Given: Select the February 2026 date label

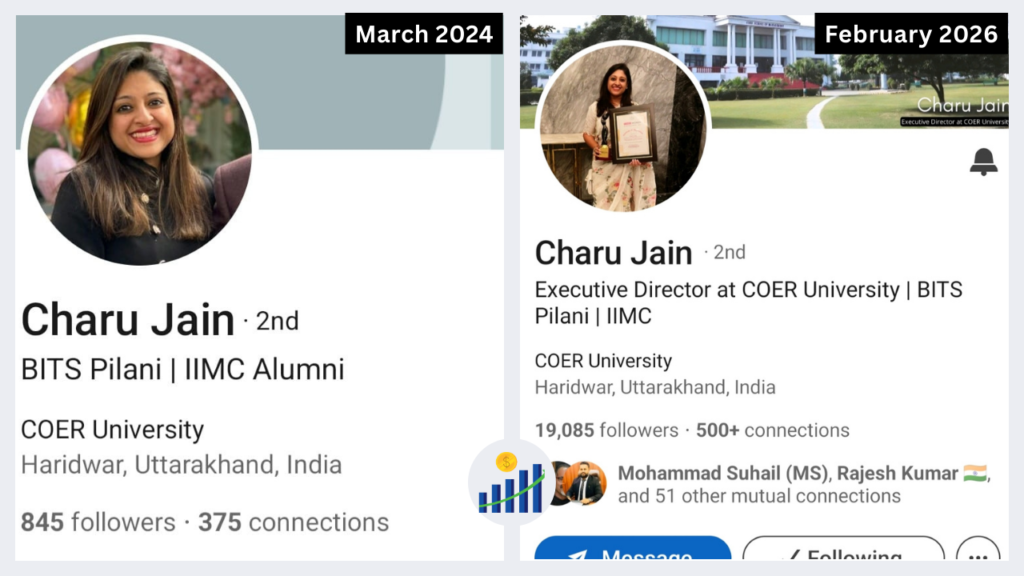Looking at the screenshot, I should (911, 34).
